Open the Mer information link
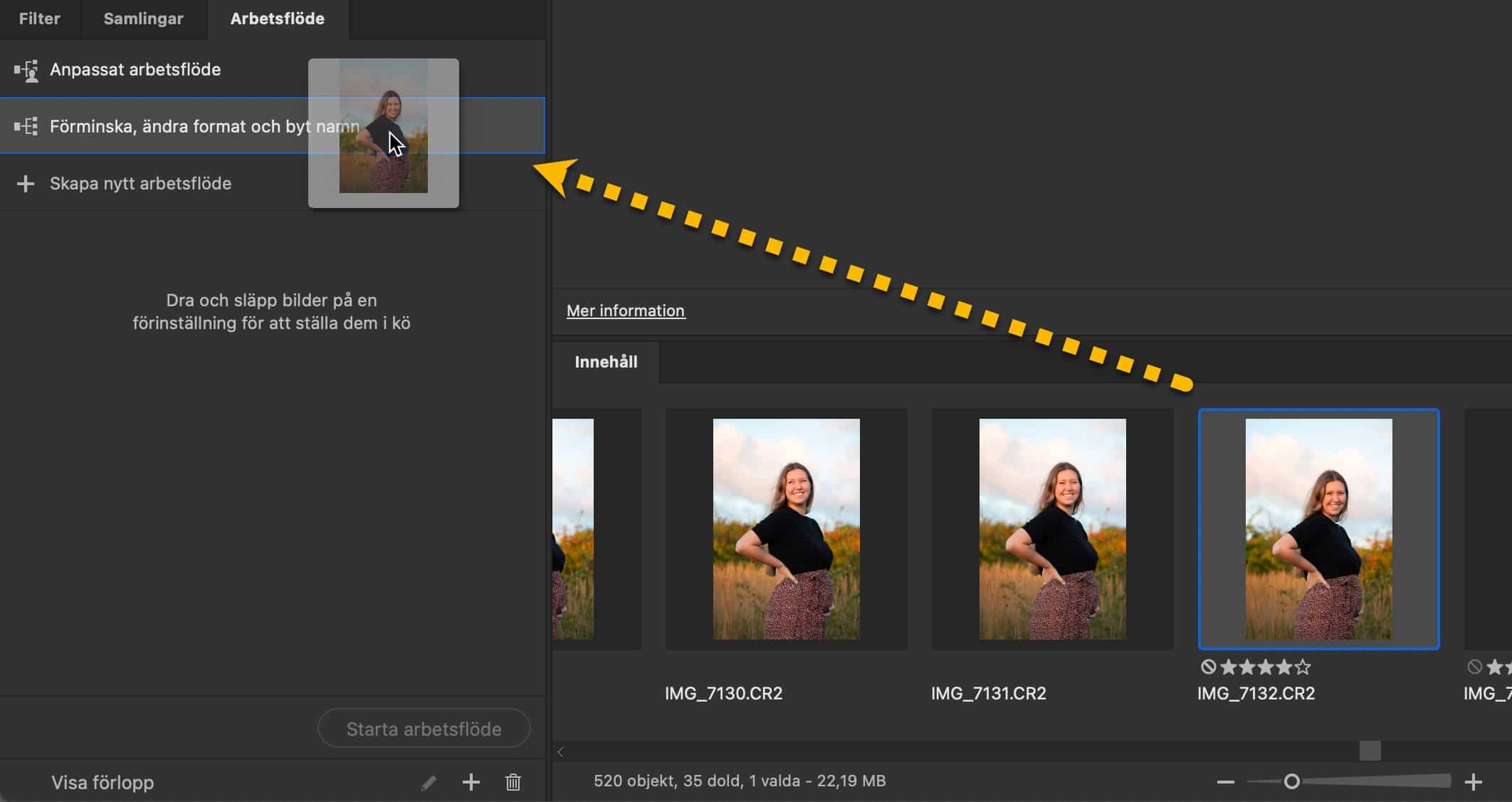 point(625,311)
